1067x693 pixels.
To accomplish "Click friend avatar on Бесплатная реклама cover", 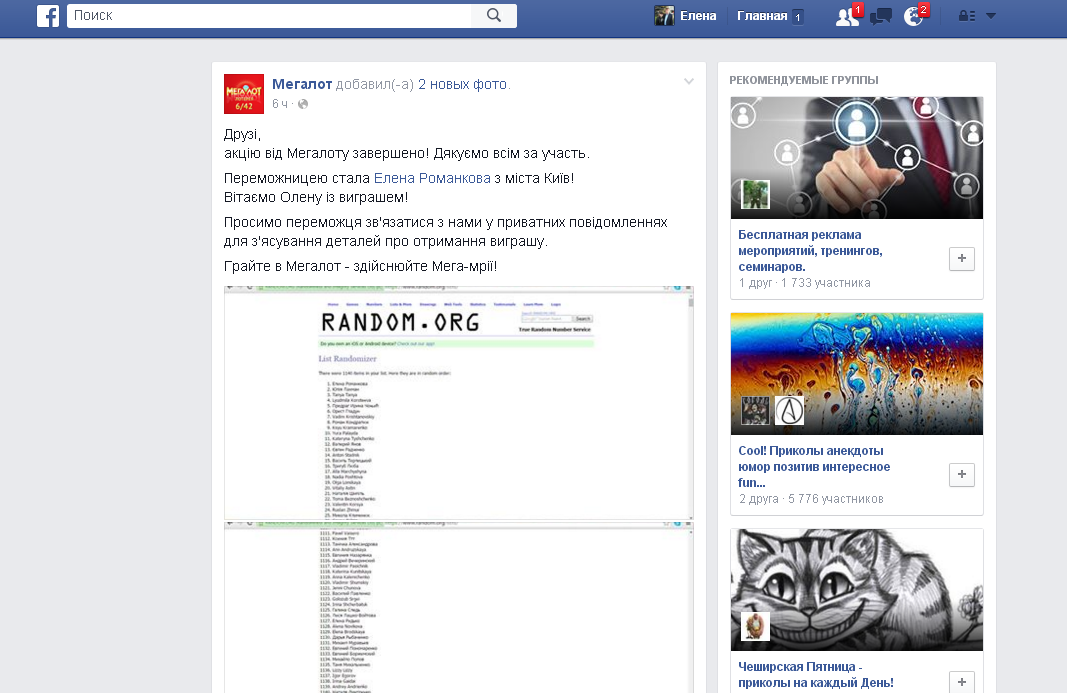I will pyautogui.click(x=755, y=195).
